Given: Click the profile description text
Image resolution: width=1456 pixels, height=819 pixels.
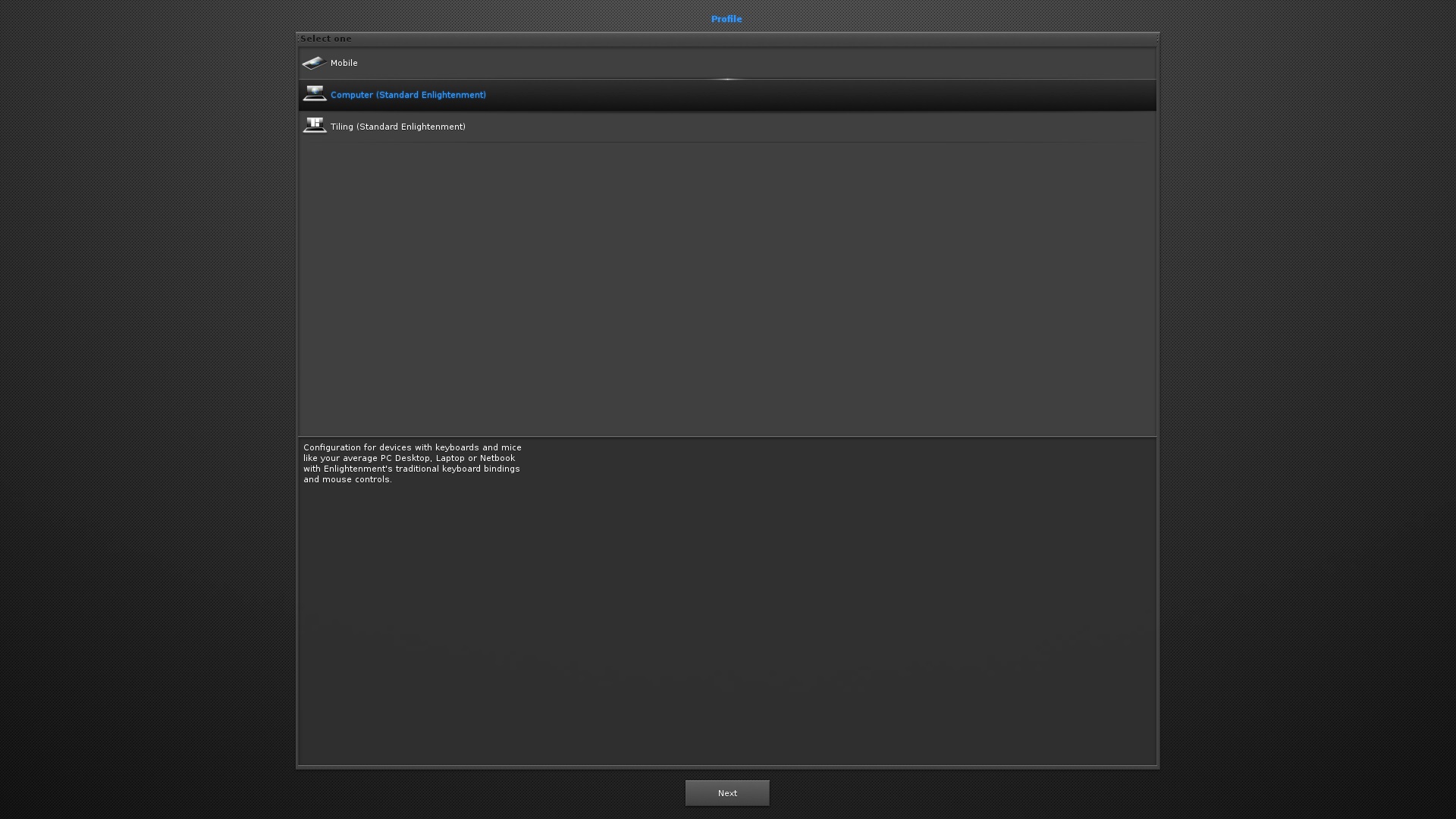Looking at the screenshot, I should (x=413, y=463).
